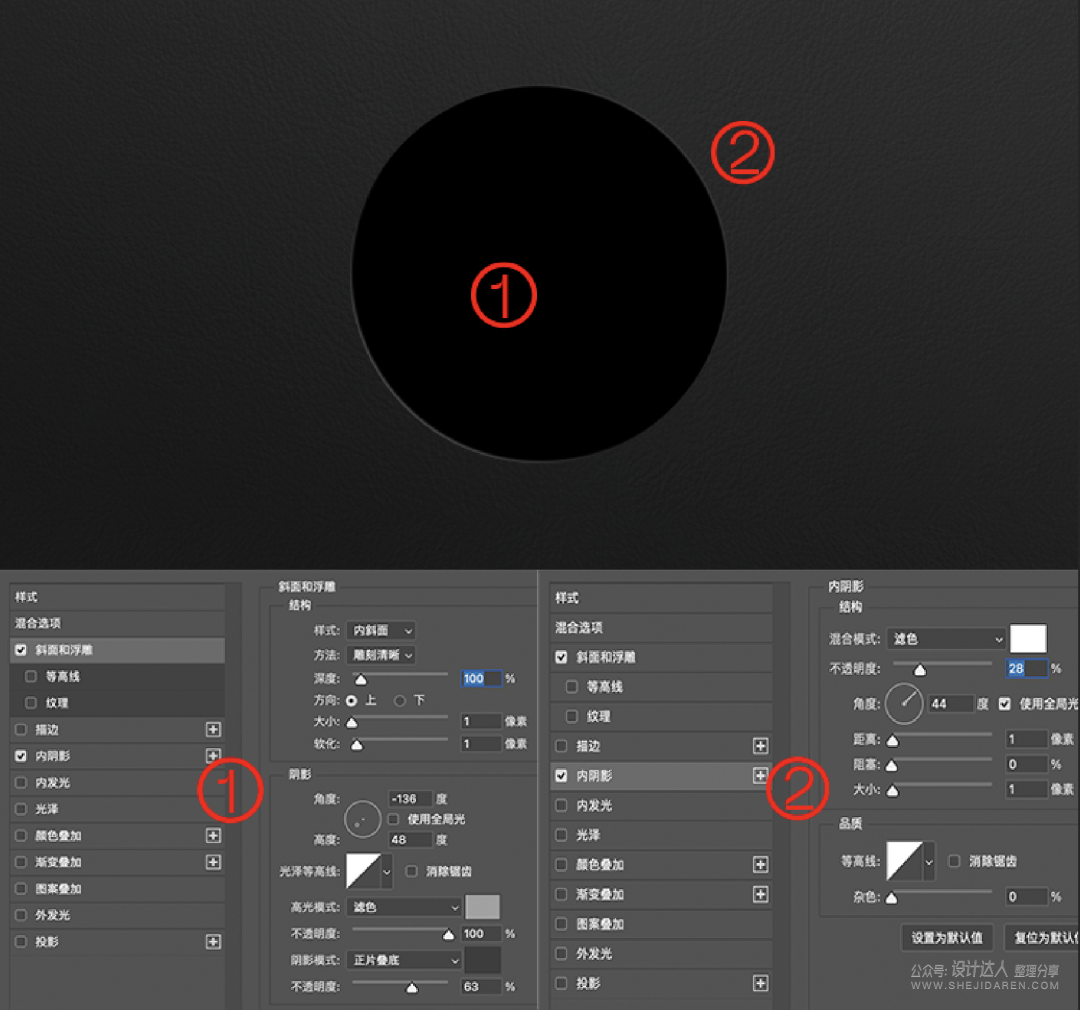The height and width of the screenshot is (1010, 1080).
Task: Expand the 阴影模式 dropdown showing 正片叠底
Action: [x=404, y=960]
